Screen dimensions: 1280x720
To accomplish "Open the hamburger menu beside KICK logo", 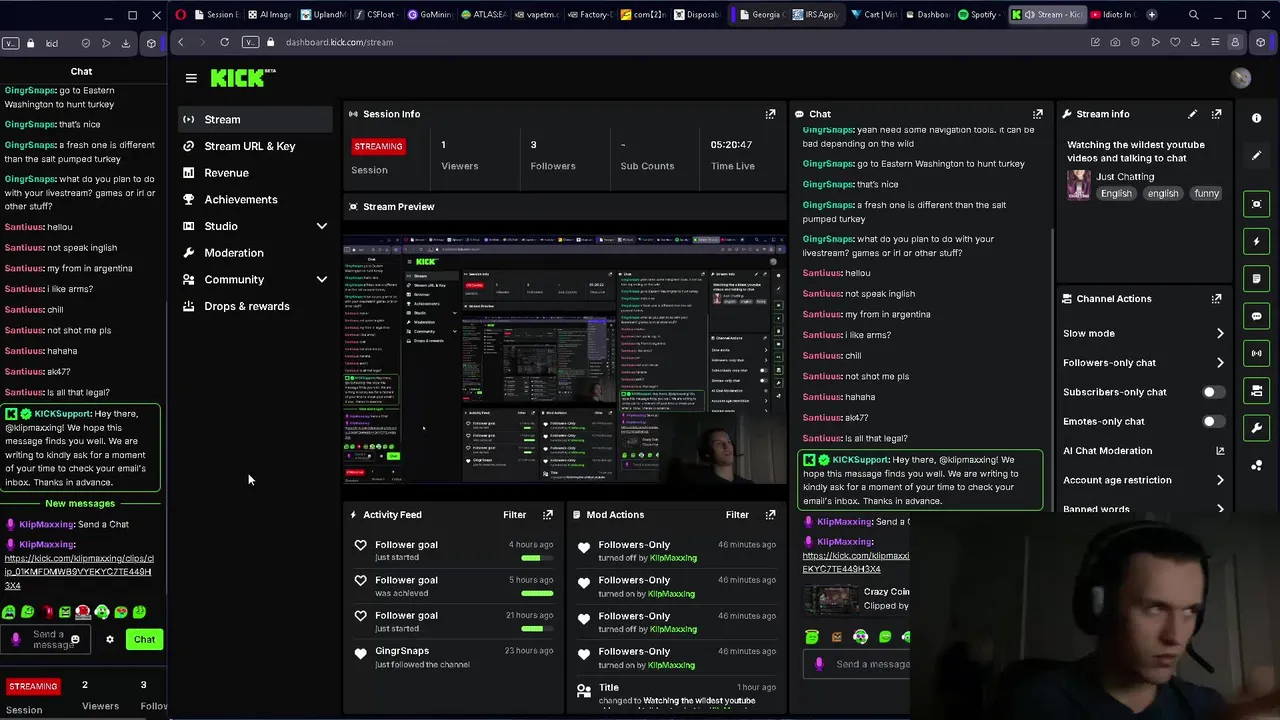I will 191,78.
